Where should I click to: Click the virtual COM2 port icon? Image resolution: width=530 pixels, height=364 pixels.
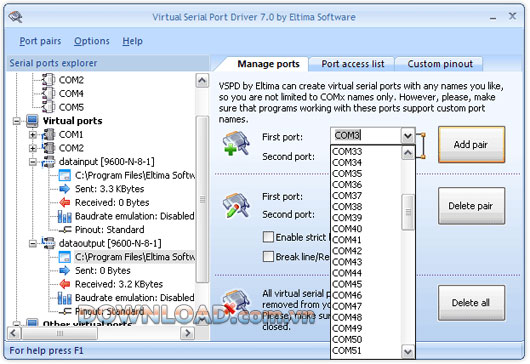pos(48,148)
